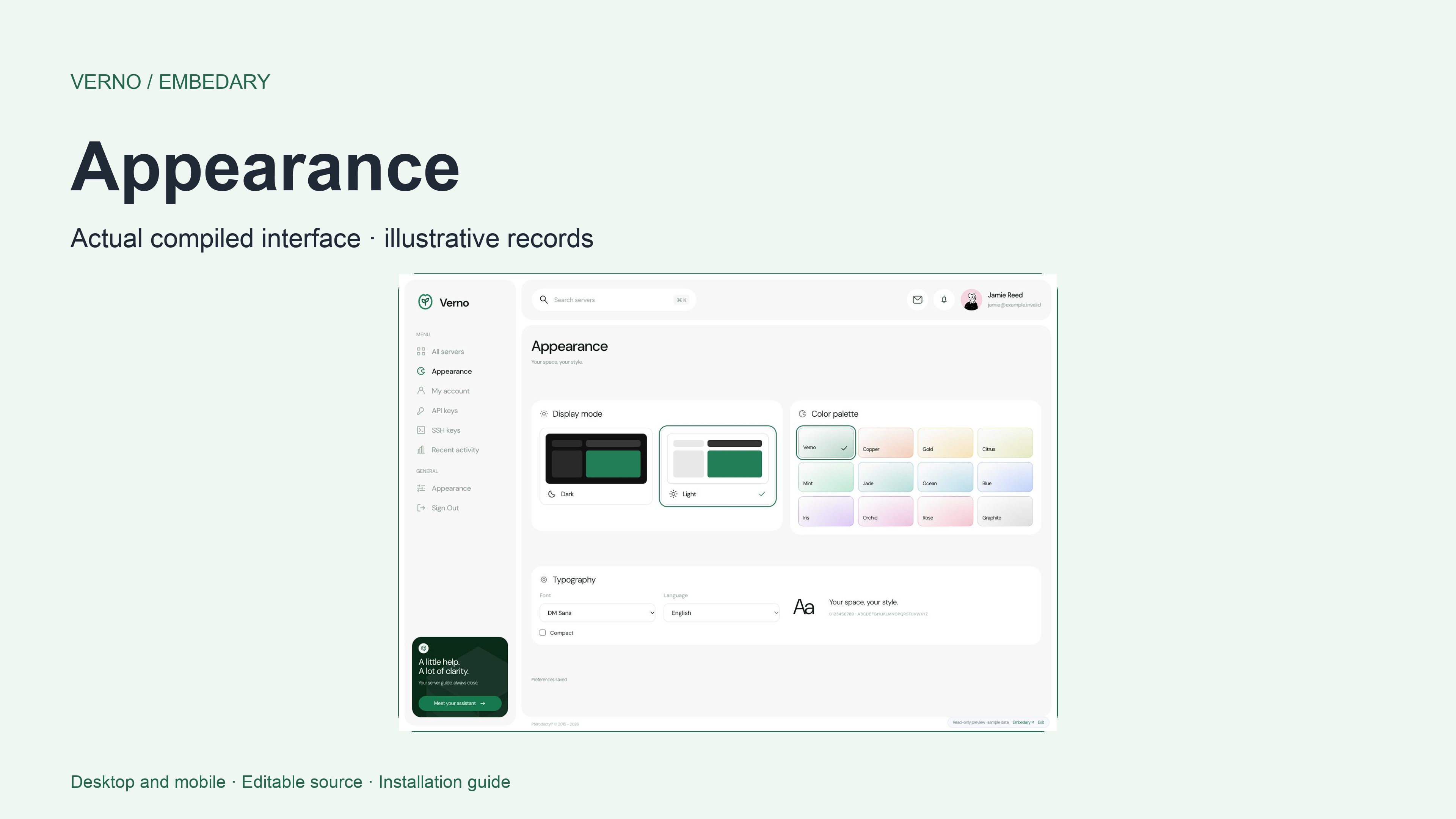The image size is (1456, 819).
Task: Open the Embedary external link
Action: point(1023,722)
